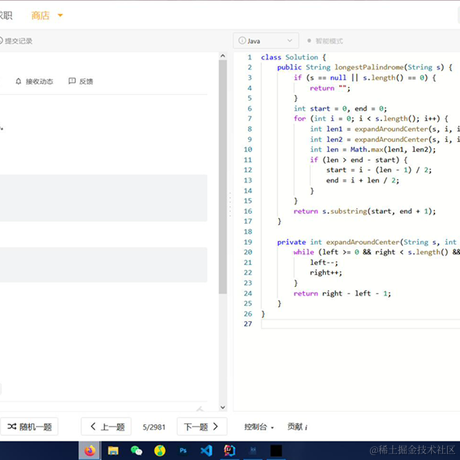Viewport: 460px width, 460px height.
Task: Click the for loop header on line 7
Action: pyautogui.click(x=371, y=119)
